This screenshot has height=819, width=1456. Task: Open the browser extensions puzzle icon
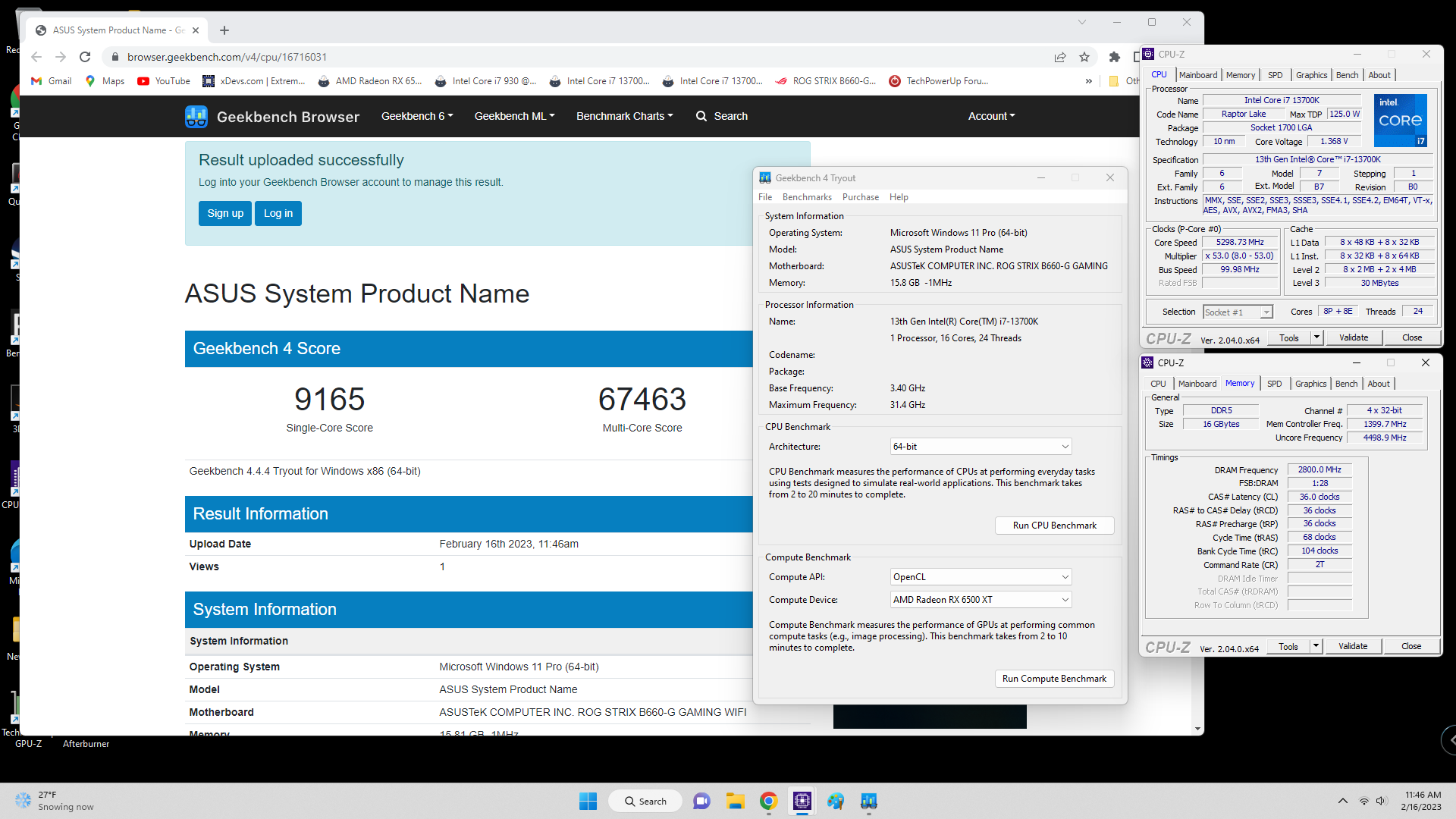(1114, 57)
